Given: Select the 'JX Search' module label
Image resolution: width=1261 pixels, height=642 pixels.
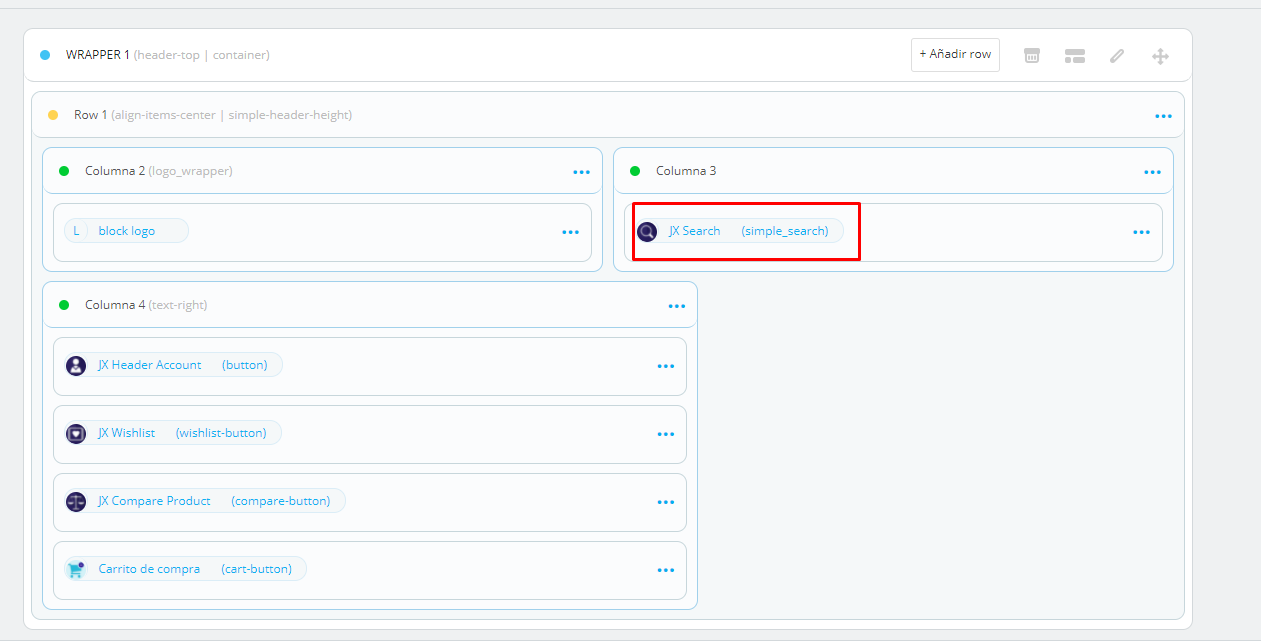Looking at the screenshot, I should click(x=695, y=231).
